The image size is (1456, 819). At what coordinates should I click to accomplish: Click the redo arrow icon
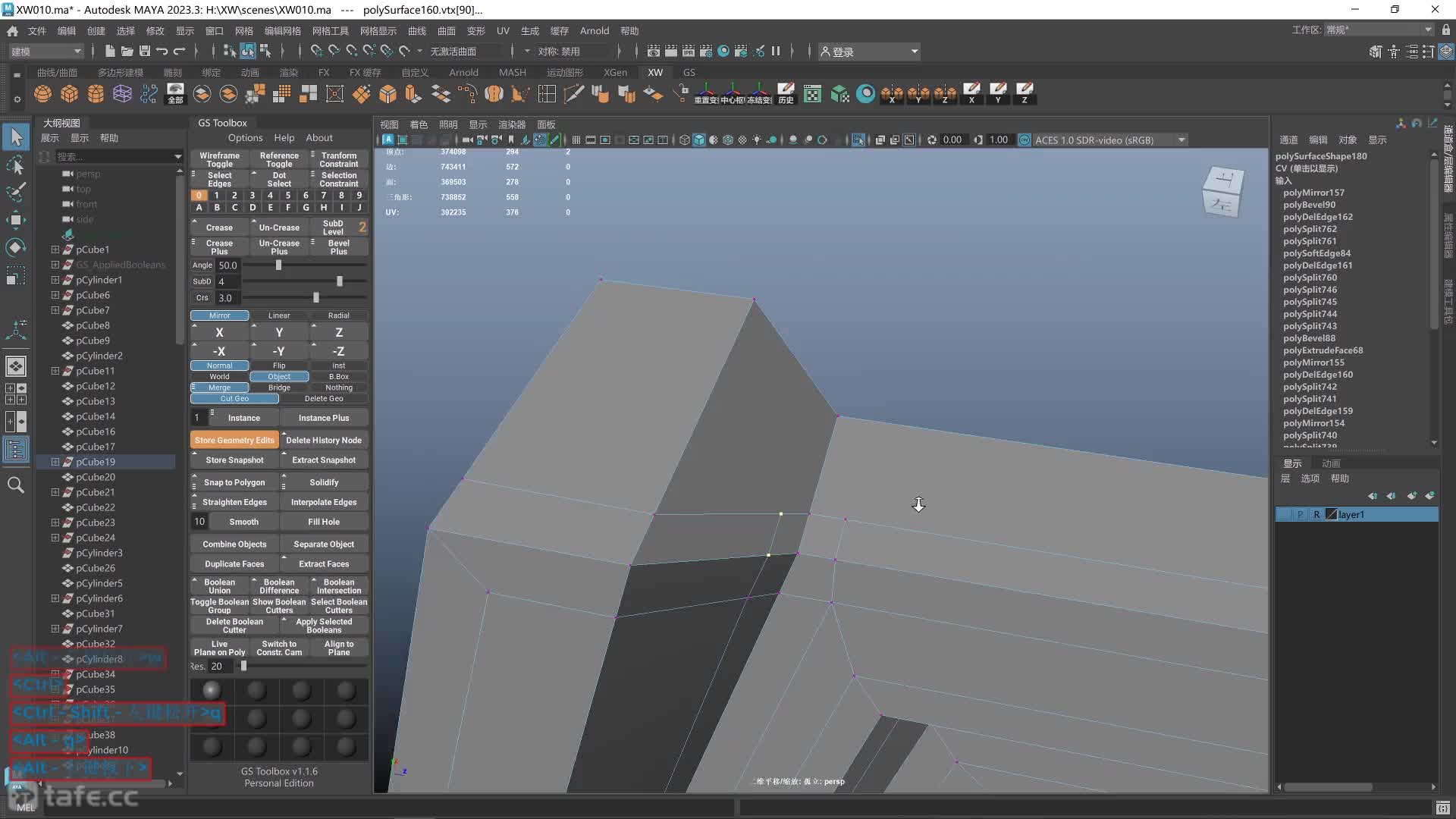click(180, 51)
